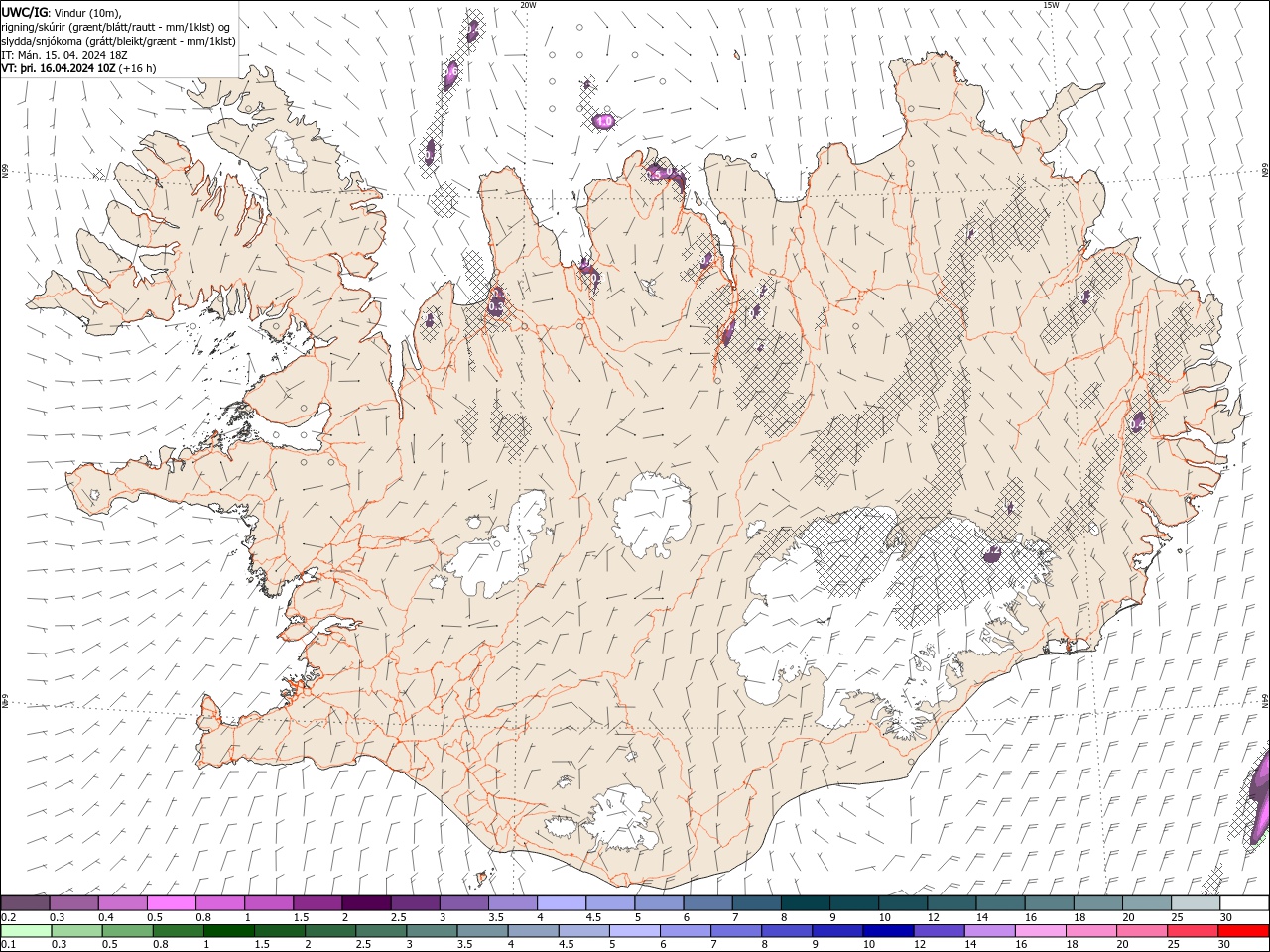
Task: Click the 'VT: þri. 16.04.2024 10Z' valid time
Action: tap(59, 68)
